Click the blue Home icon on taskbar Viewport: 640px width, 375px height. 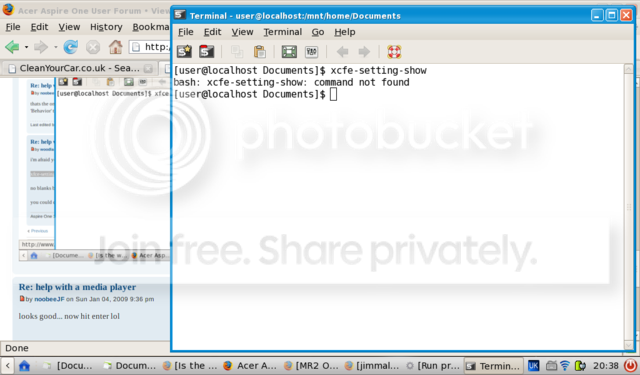click(24, 366)
